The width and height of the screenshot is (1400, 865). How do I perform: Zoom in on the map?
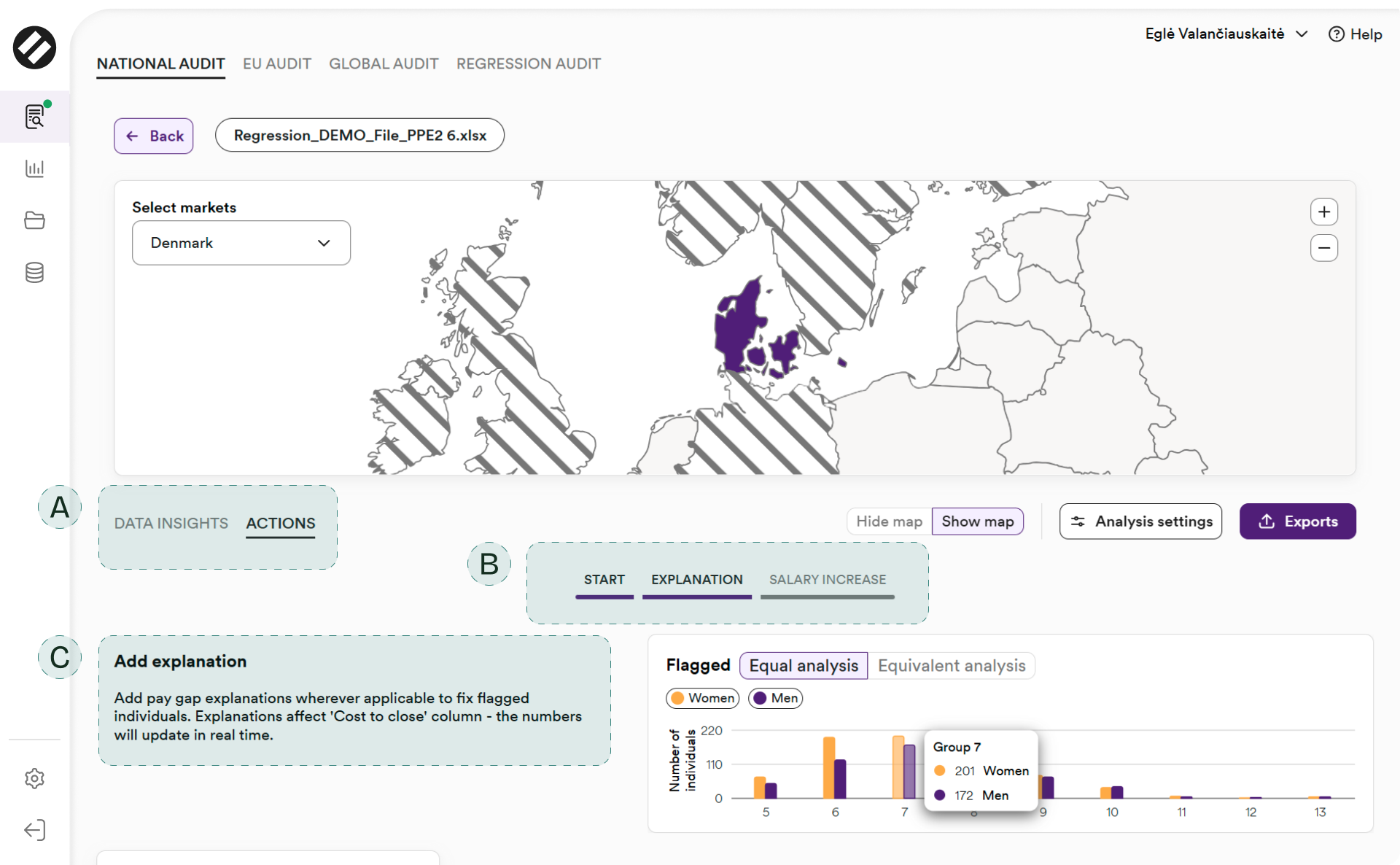tap(1323, 212)
